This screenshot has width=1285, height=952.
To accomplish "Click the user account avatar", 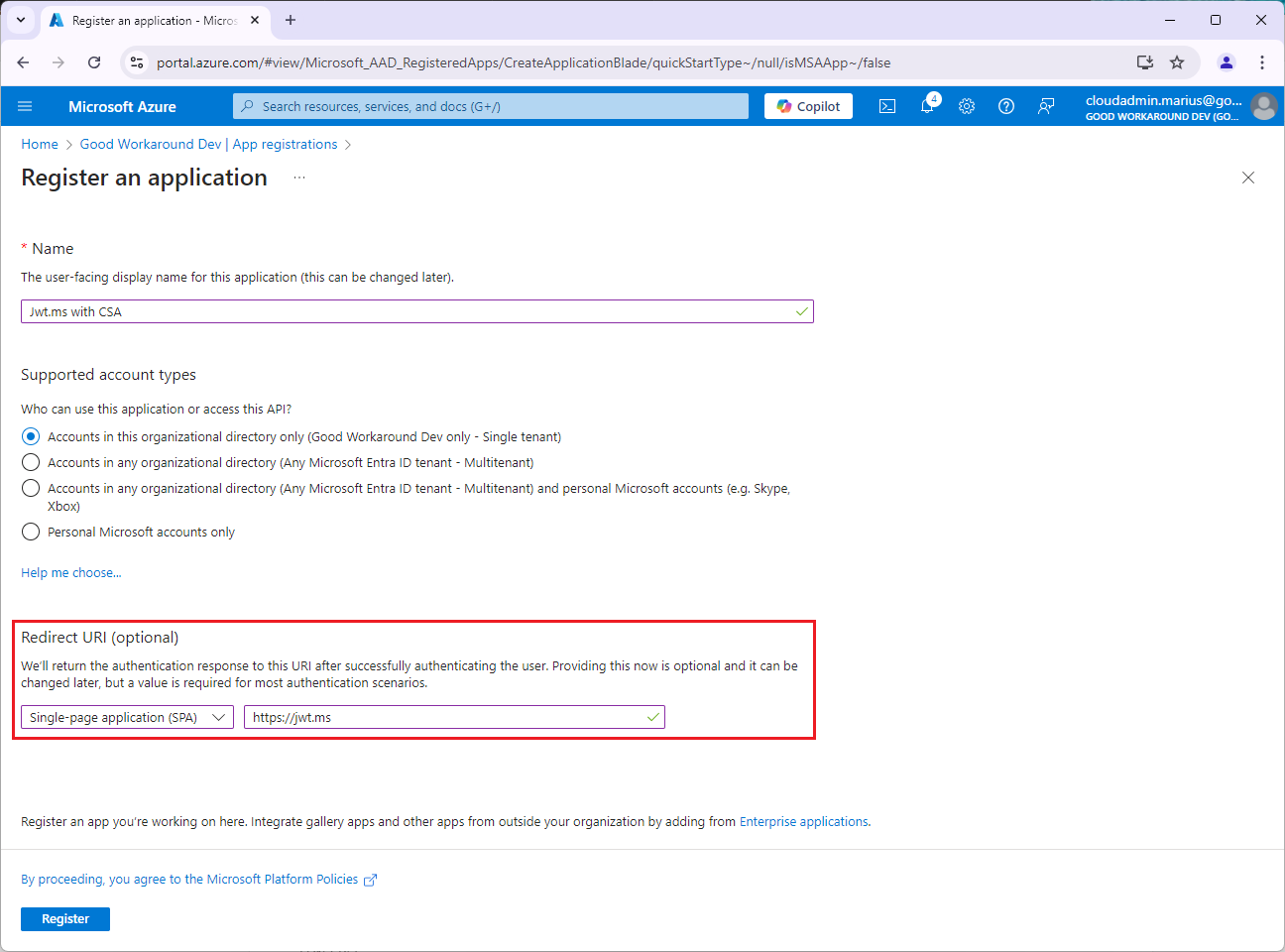I will pyautogui.click(x=1263, y=106).
